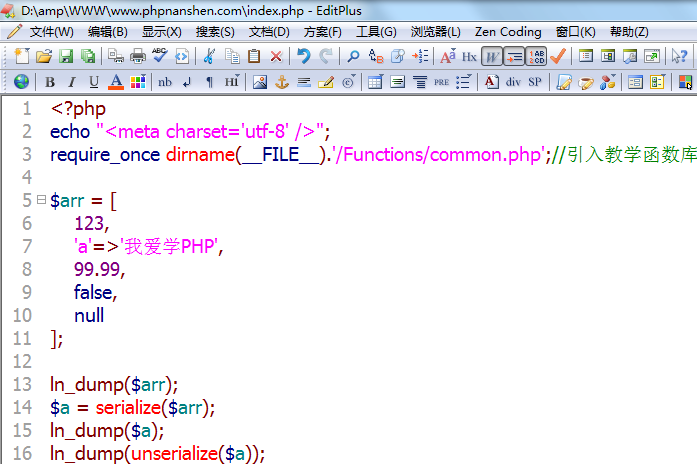Toggle the Cliptext window icon

click(x=586, y=56)
